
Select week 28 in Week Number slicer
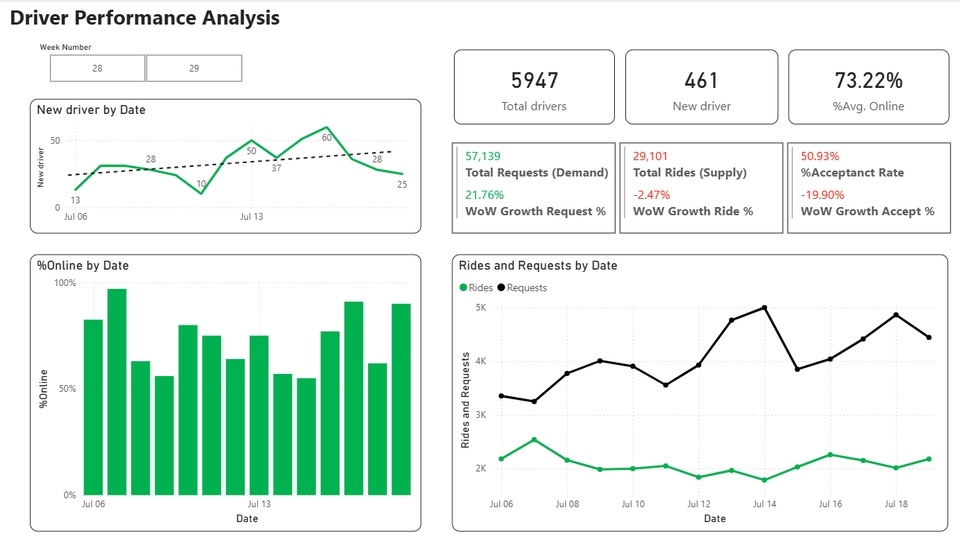(97, 68)
